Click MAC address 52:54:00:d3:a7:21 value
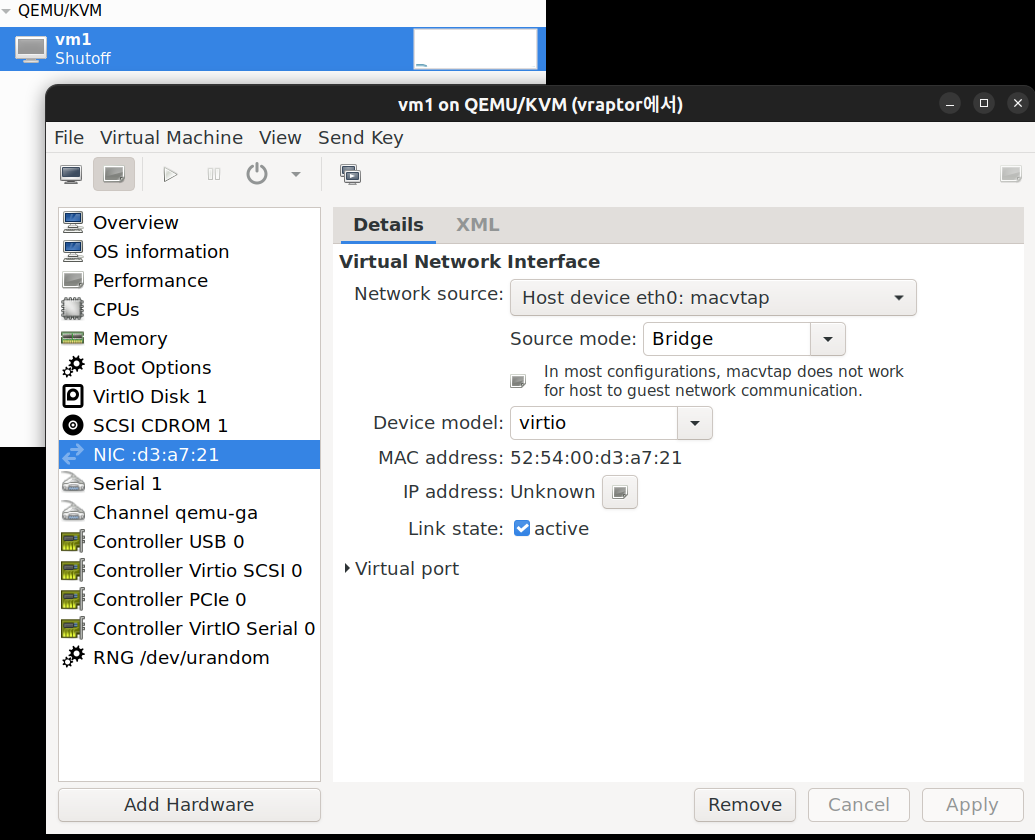 click(x=596, y=458)
